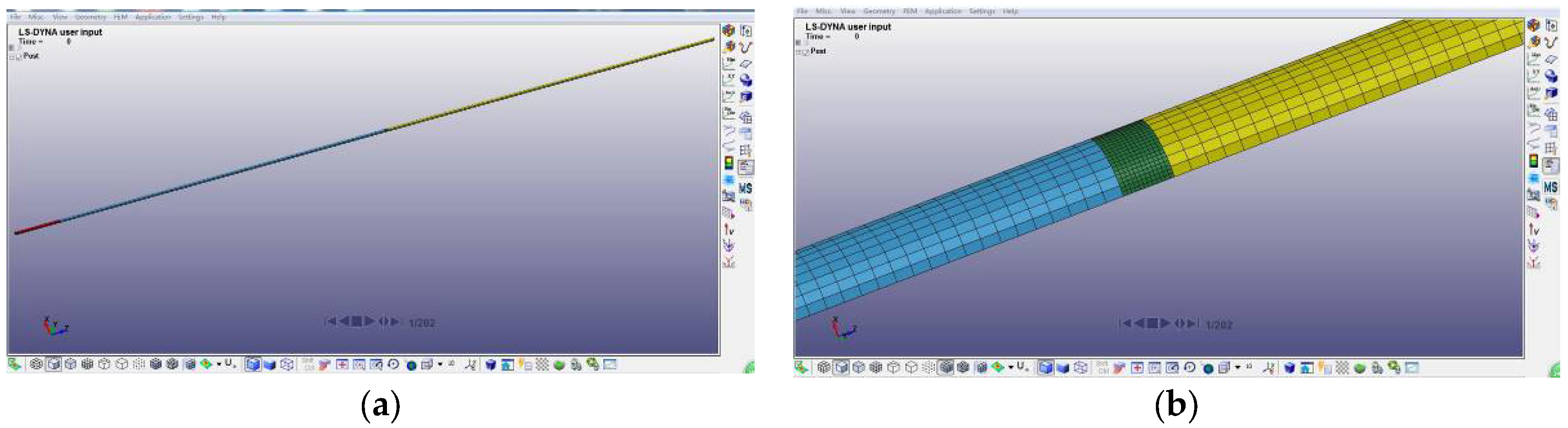Open the Help menu in window (b)
The height and width of the screenshot is (428, 1568).
point(1010,11)
